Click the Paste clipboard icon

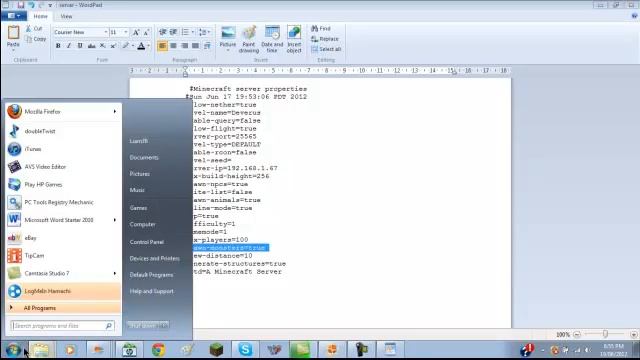tap(13, 33)
